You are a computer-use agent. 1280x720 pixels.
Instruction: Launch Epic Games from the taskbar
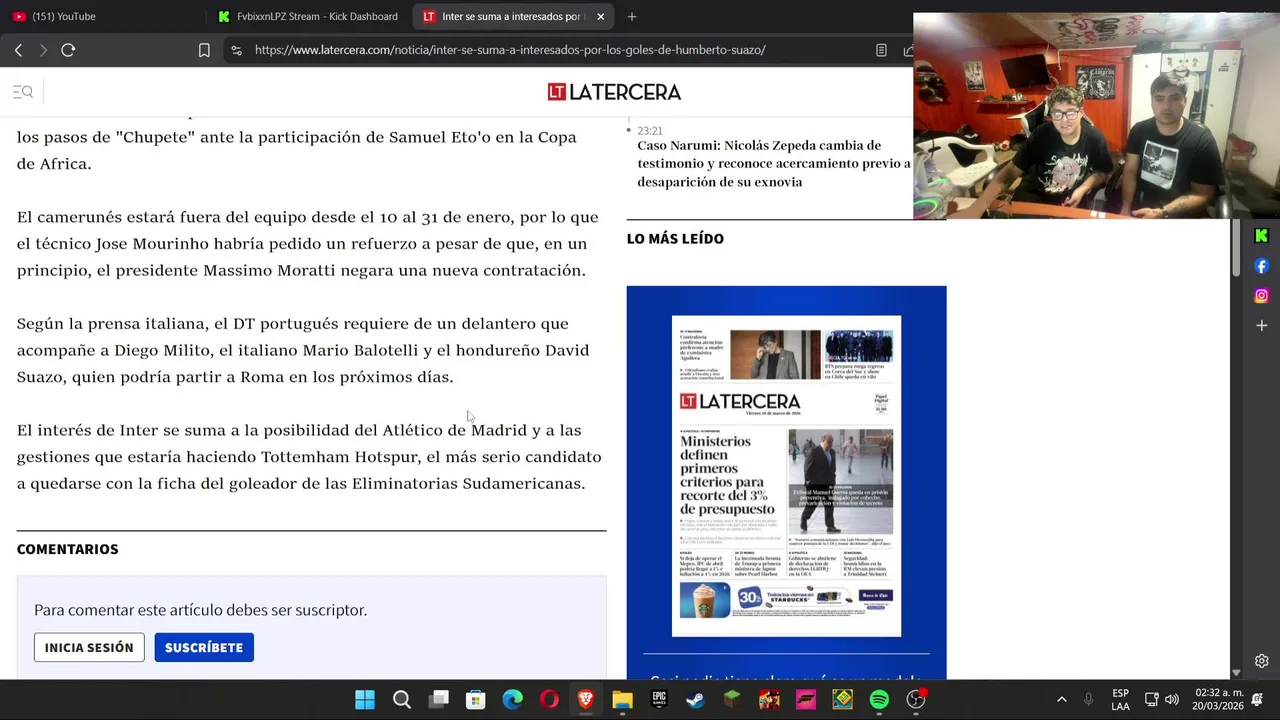[x=659, y=700]
